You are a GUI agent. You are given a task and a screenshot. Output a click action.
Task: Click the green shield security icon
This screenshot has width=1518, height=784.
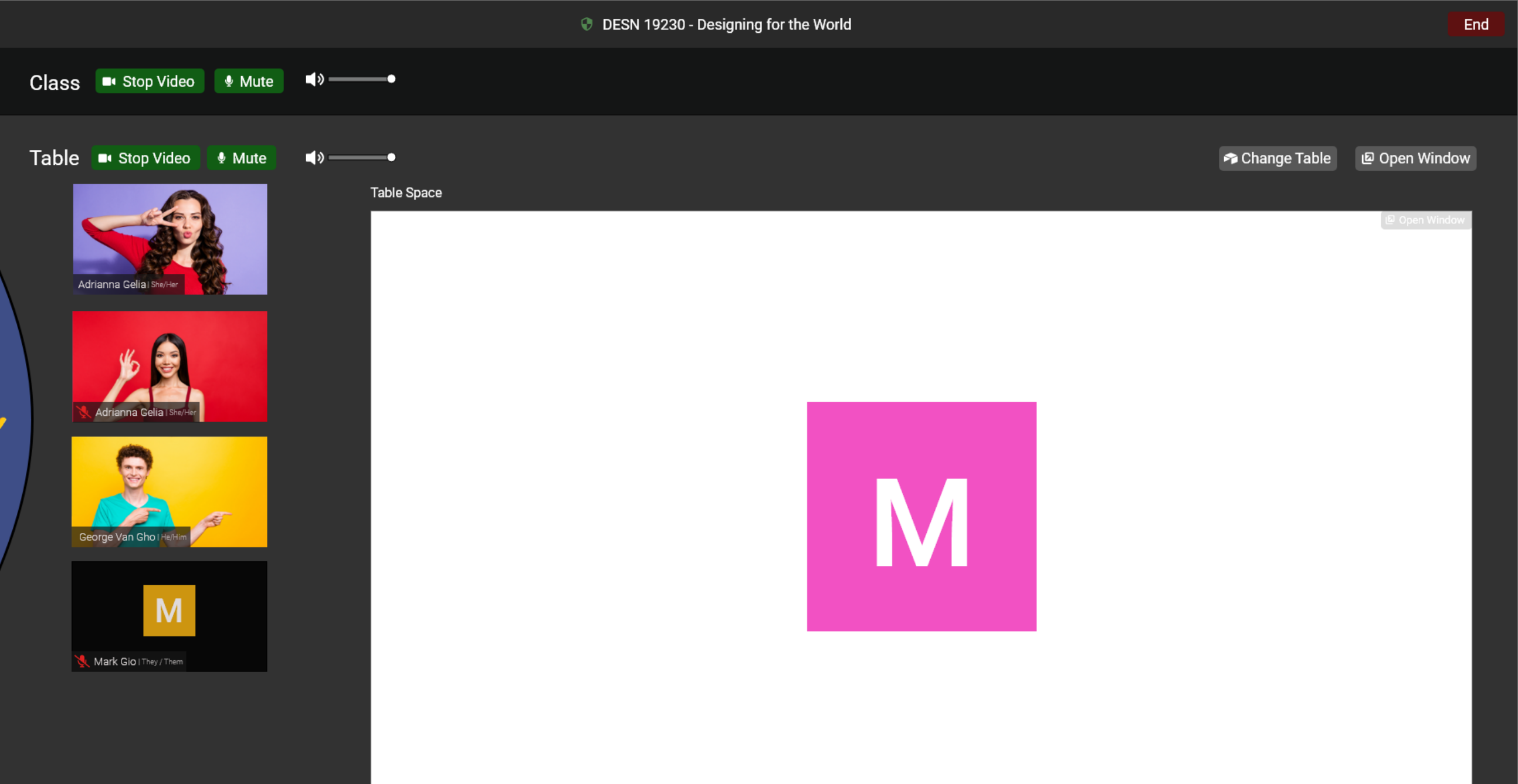(x=586, y=24)
